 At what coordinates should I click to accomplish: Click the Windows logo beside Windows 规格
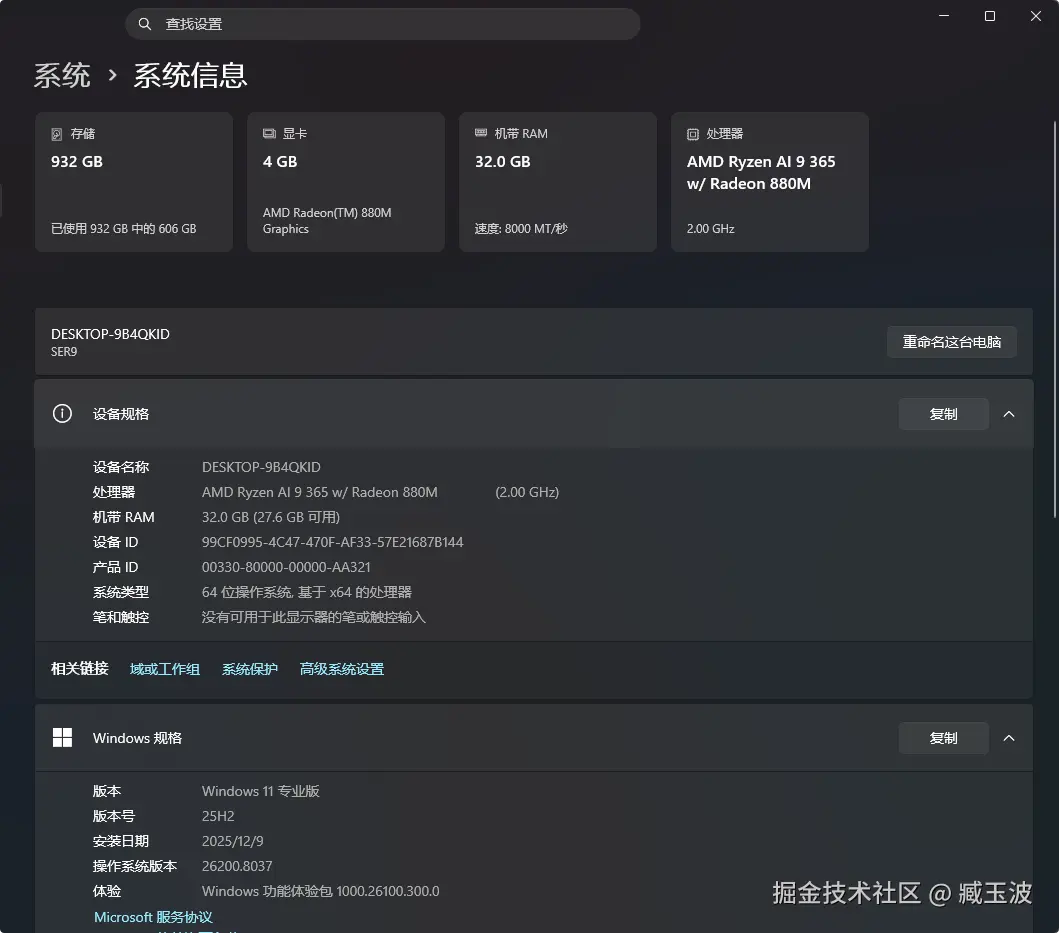click(x=62, y=737)
